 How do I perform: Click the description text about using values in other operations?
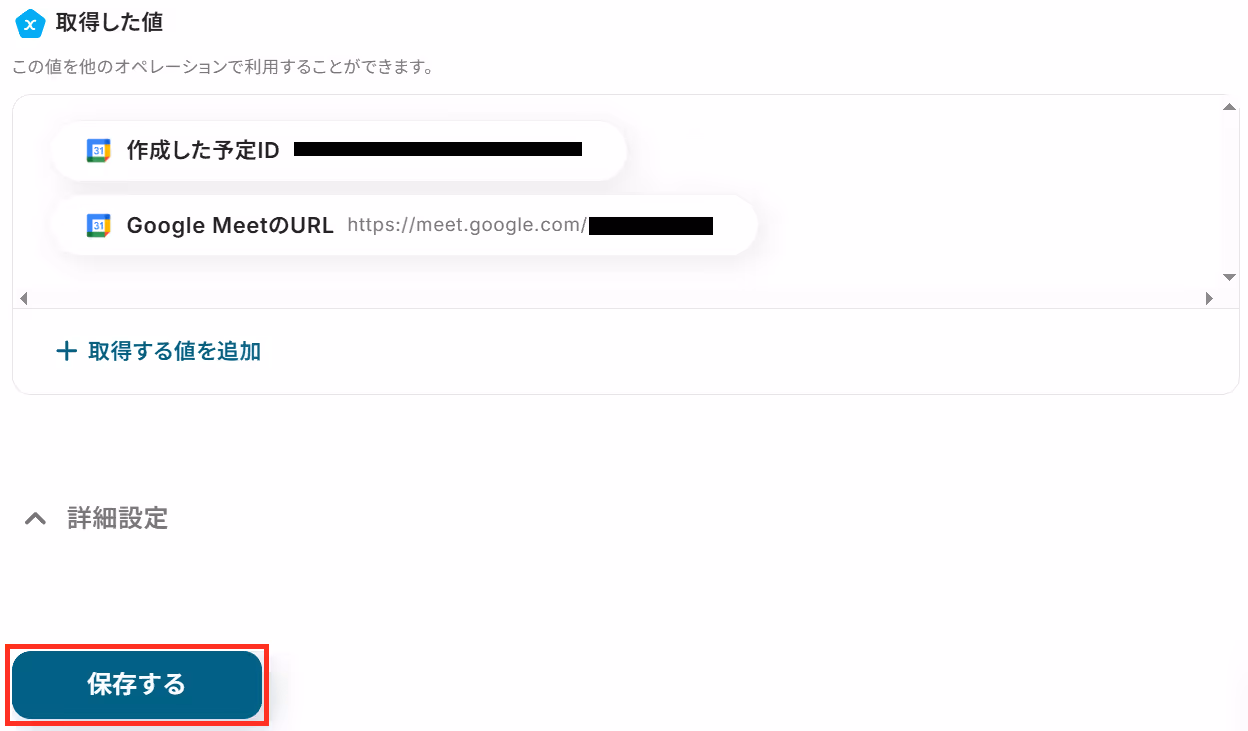223,68
